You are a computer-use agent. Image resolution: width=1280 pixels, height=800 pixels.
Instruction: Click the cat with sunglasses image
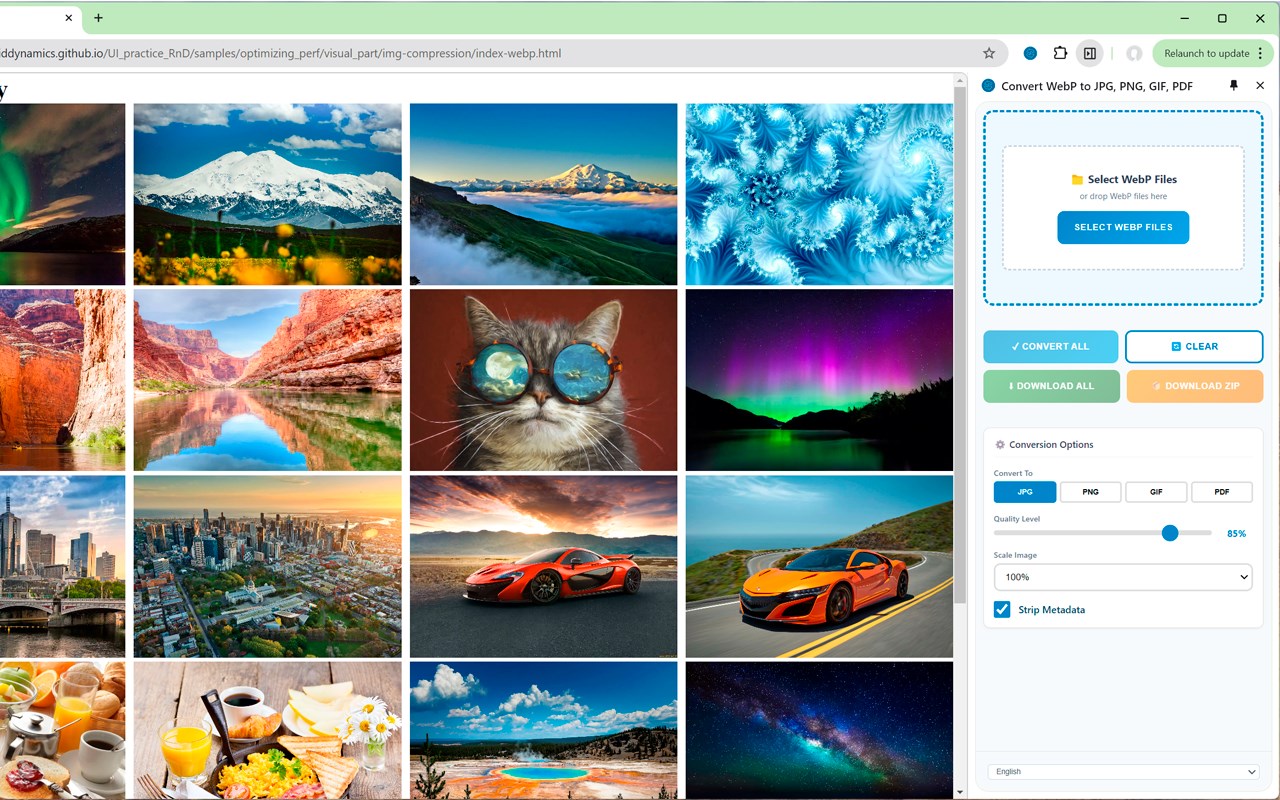tap(543, 380)
